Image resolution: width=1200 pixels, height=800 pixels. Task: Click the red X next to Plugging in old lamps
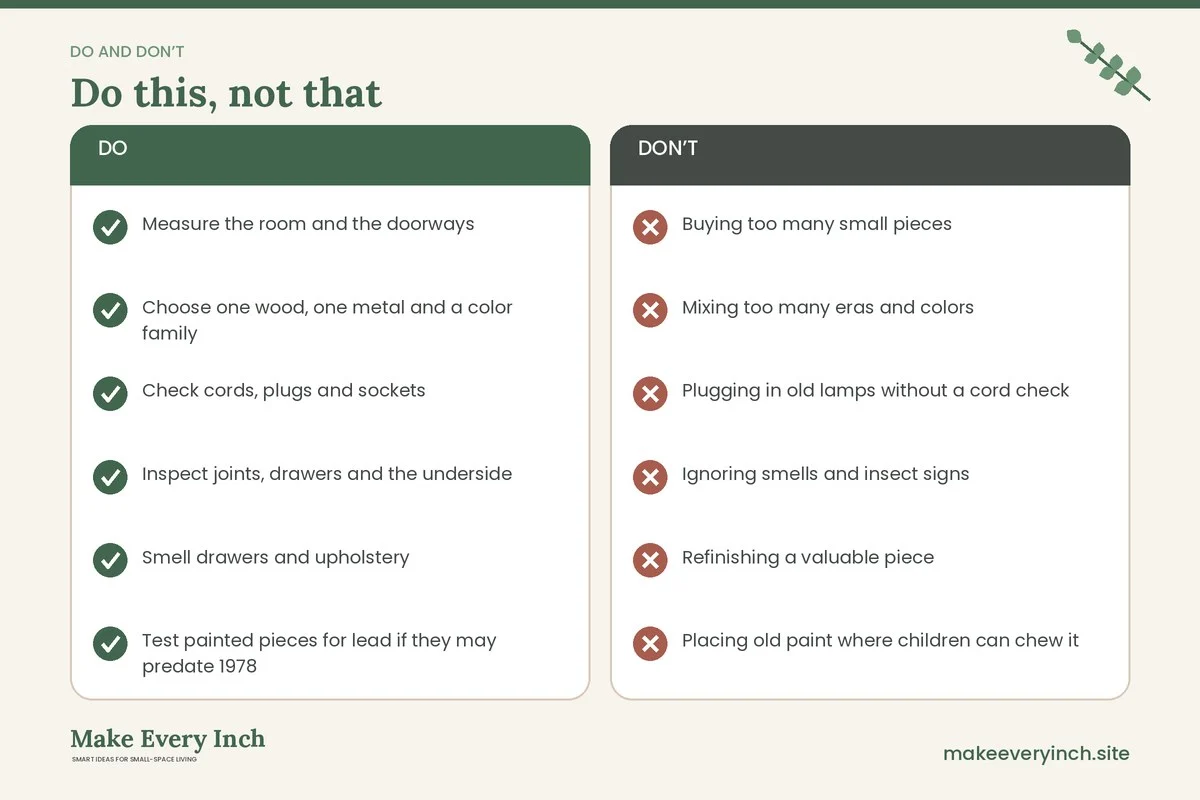(x=650, y=394)
